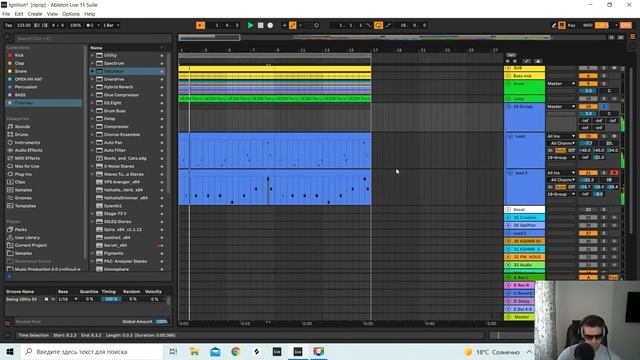Open the Edit menu

[19, 14]
